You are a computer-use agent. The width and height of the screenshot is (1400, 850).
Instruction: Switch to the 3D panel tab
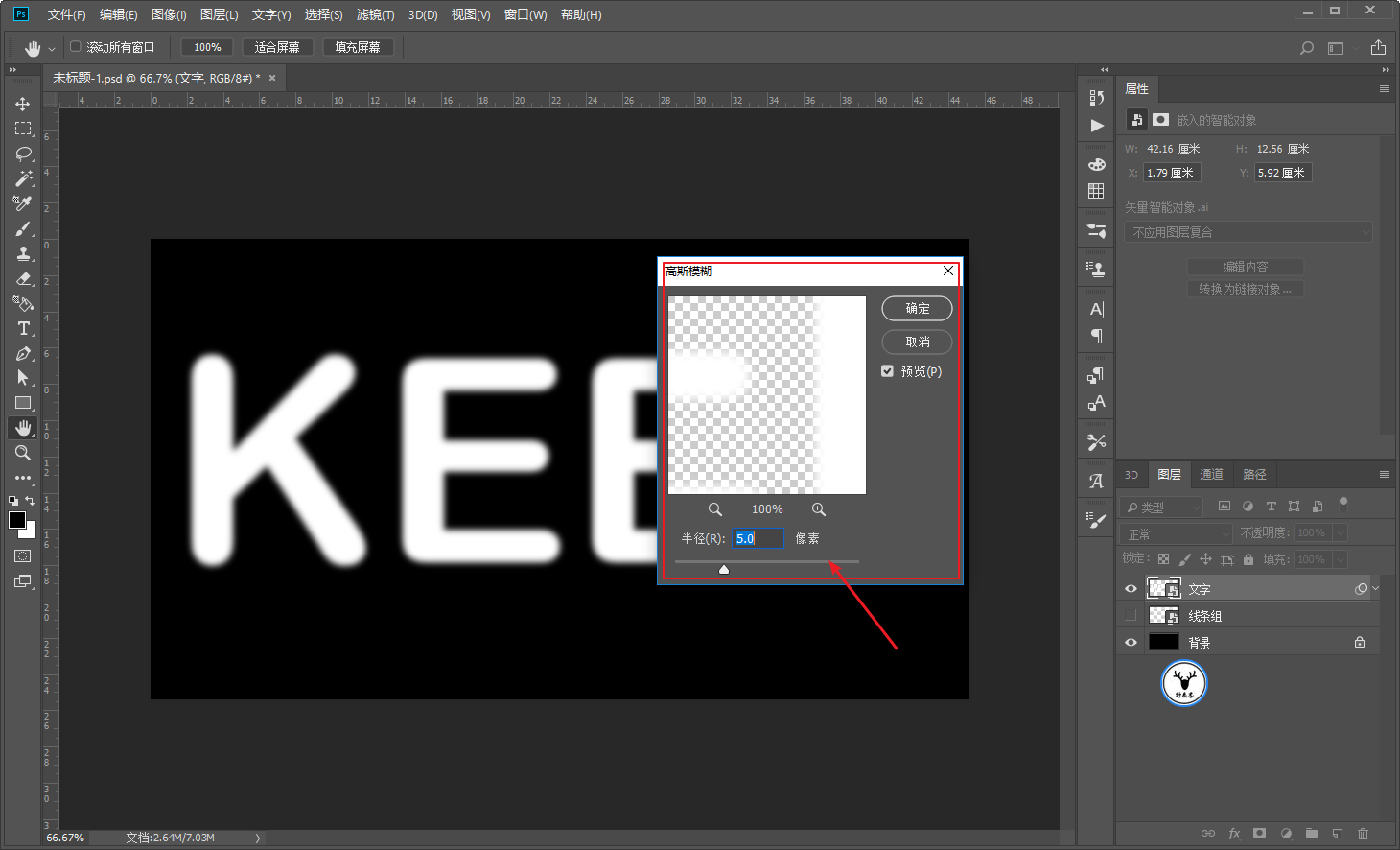(1132, 475)
